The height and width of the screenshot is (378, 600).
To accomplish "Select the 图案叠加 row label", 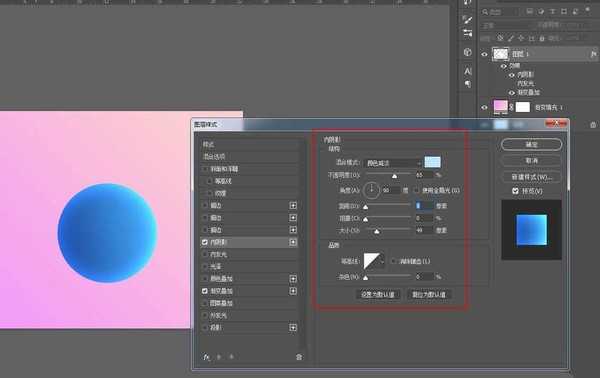I will [221, 303].
